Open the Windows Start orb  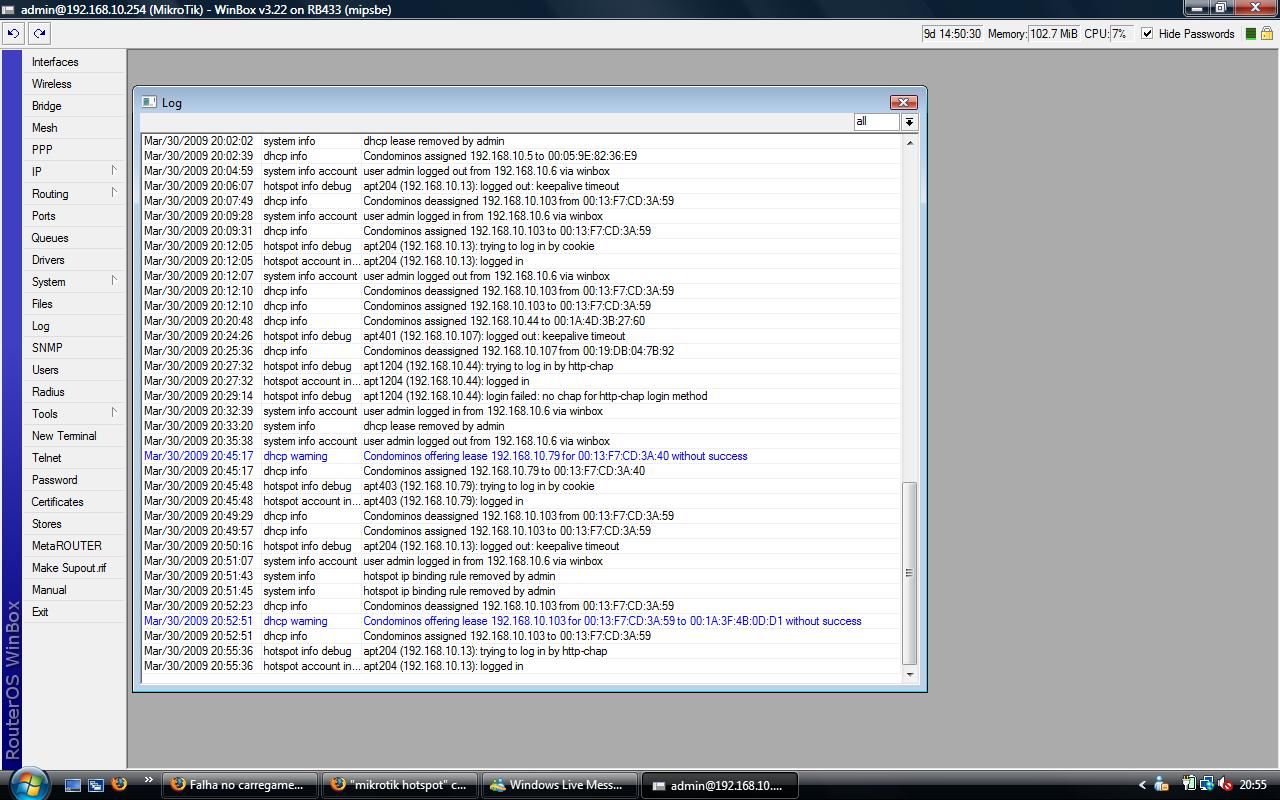pyautogui.click(x=27, y=783)
